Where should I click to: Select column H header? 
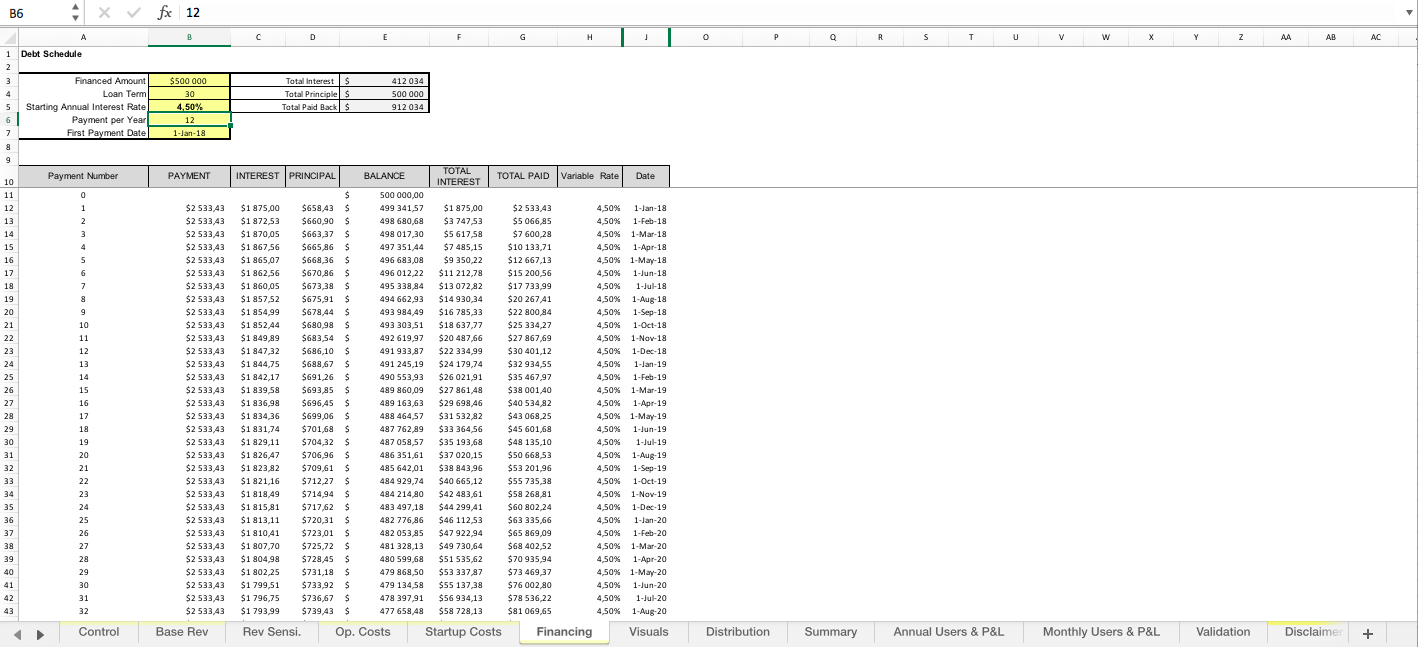coord(589,37)
